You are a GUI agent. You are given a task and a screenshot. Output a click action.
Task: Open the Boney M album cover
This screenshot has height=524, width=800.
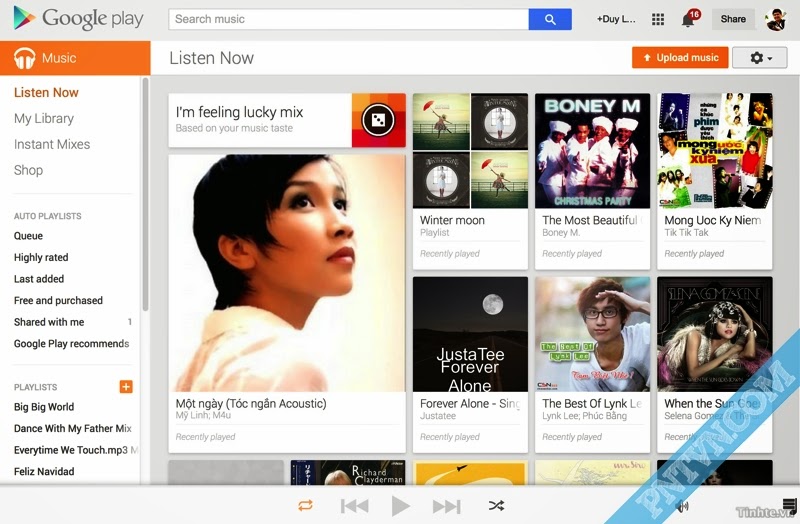pos(592,151)
